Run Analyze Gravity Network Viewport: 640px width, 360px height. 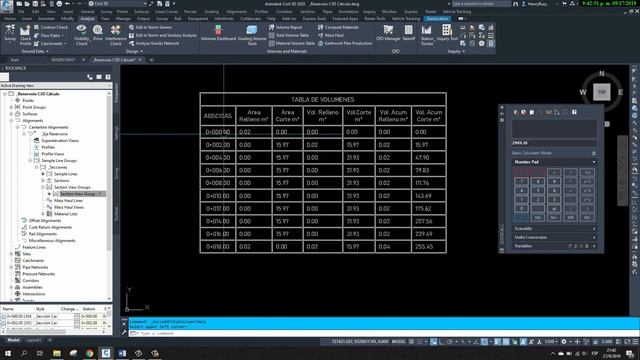(x=154, y=43)
